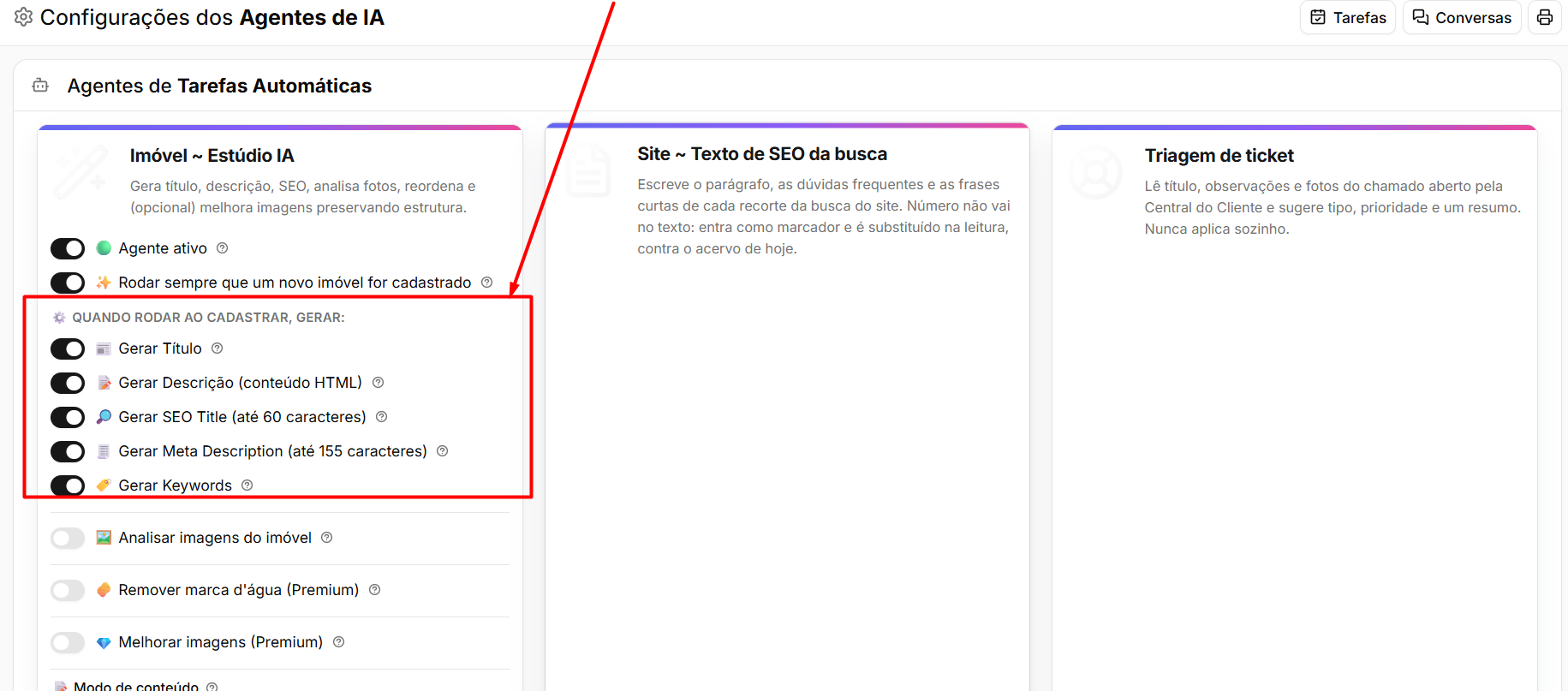Click the document icon on Site SEO card

pos(588,170)
